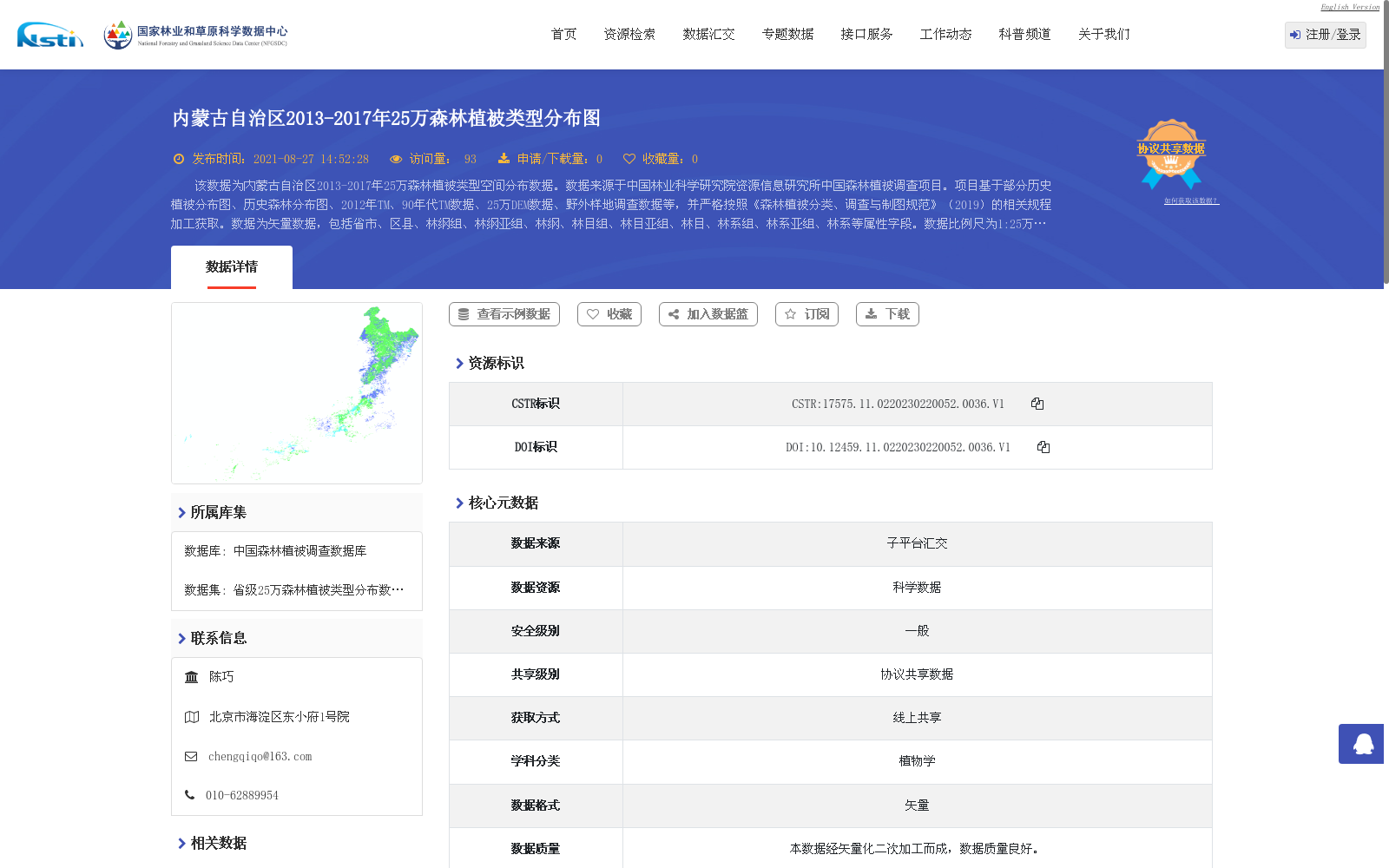Click the phone number 010-62889954
This screenshot has width=1389, height=868.
tap(242, 795)
